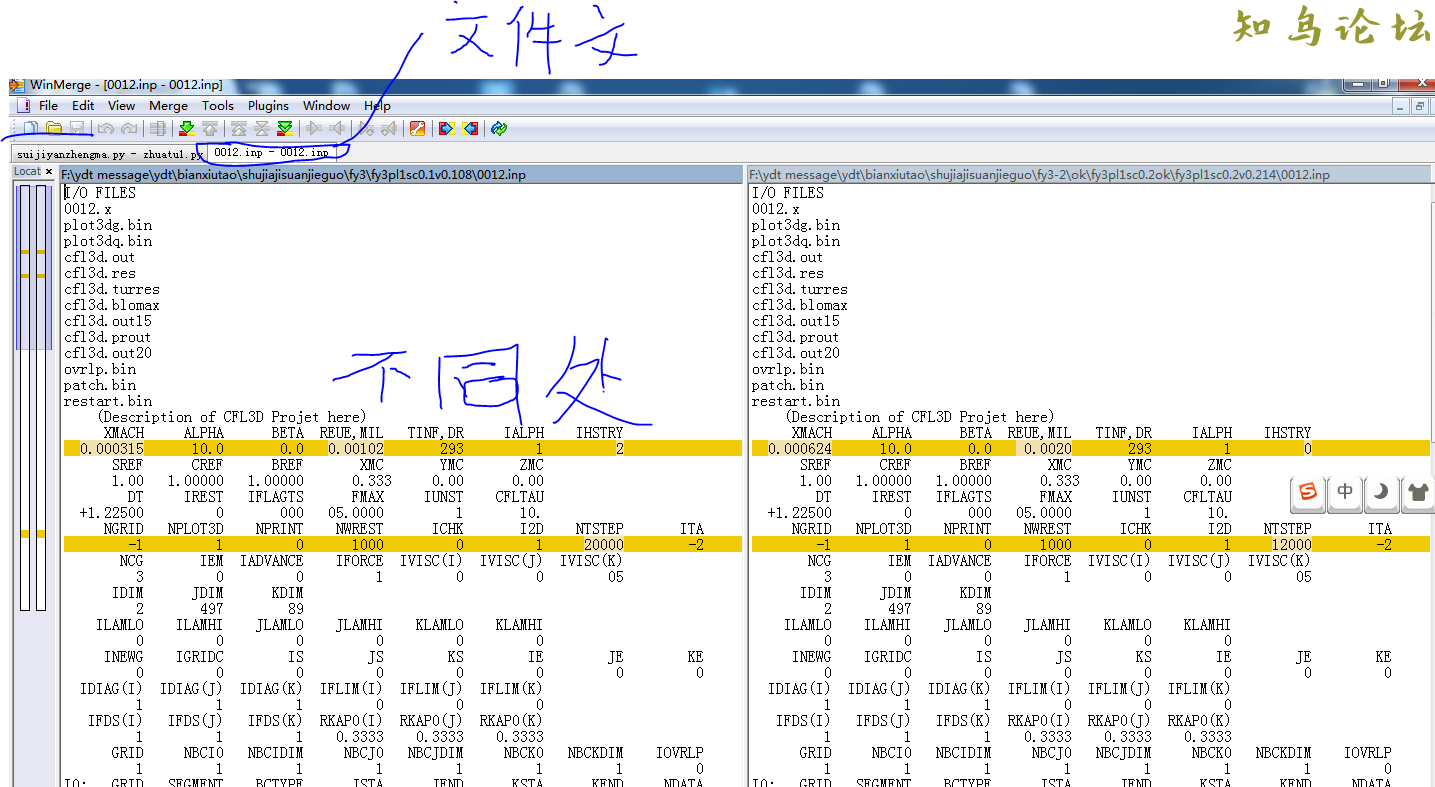Switch to suijiyanzhengma.py - zhuatu1.py tab

110,154
